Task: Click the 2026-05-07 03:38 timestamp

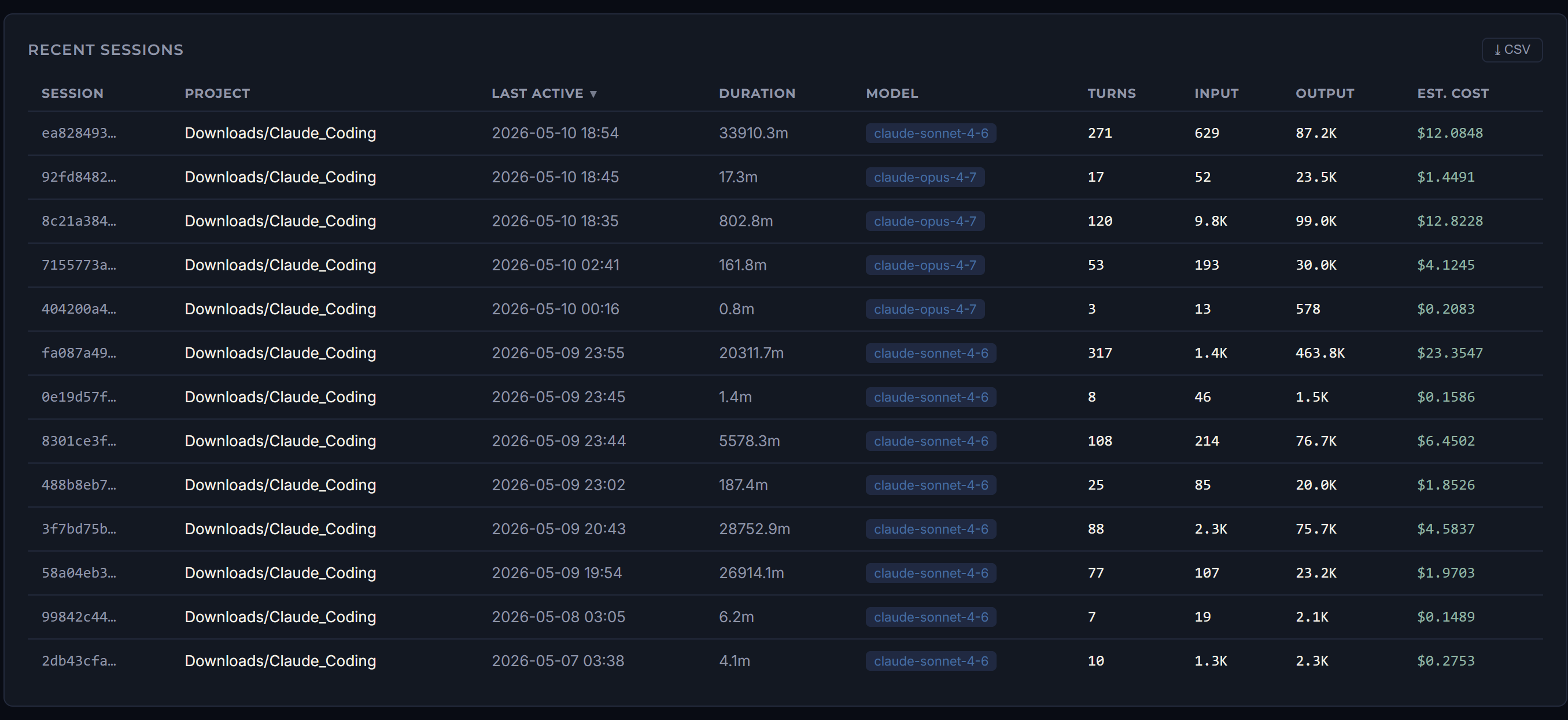Action: 558,660
